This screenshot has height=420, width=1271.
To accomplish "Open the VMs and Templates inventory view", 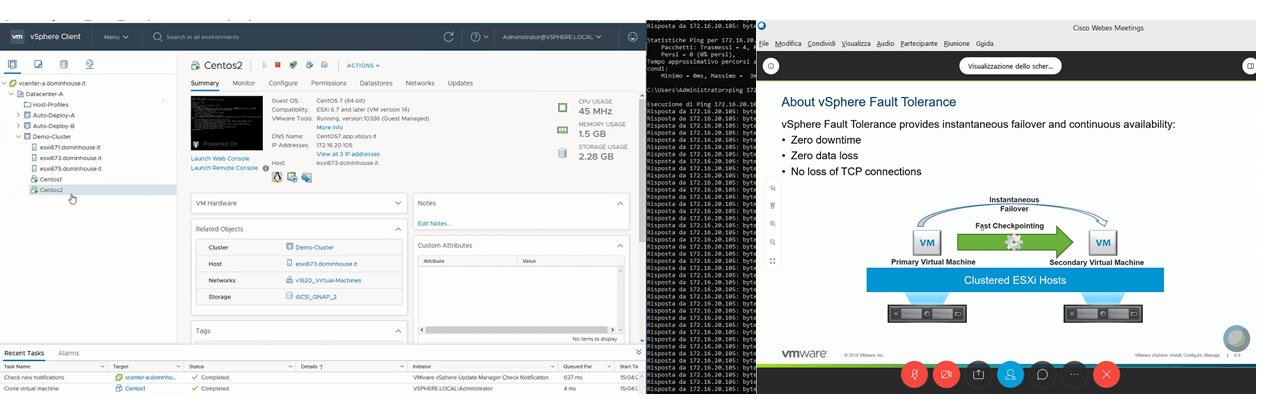I will coord(38,65).
